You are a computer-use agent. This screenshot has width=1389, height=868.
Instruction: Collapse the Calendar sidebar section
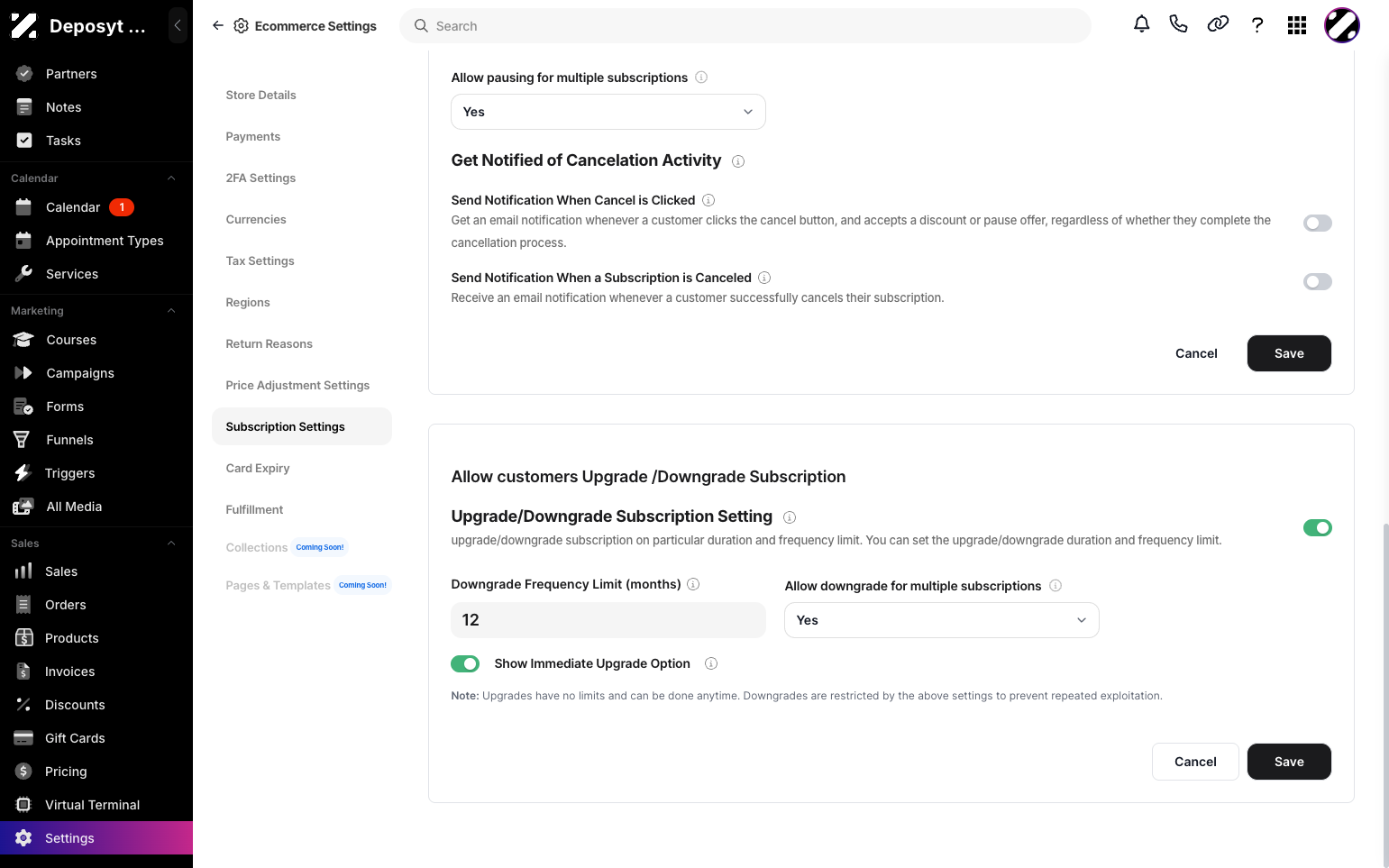tap(171, 178)
